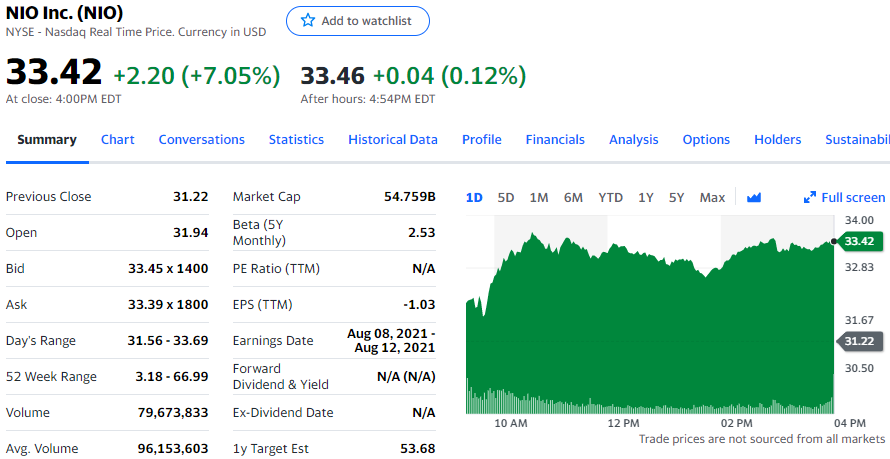The width and height of the screenshot is (890, 459).
Task: Click the 1y Target Est value 53.68
Action: point(418,448)
